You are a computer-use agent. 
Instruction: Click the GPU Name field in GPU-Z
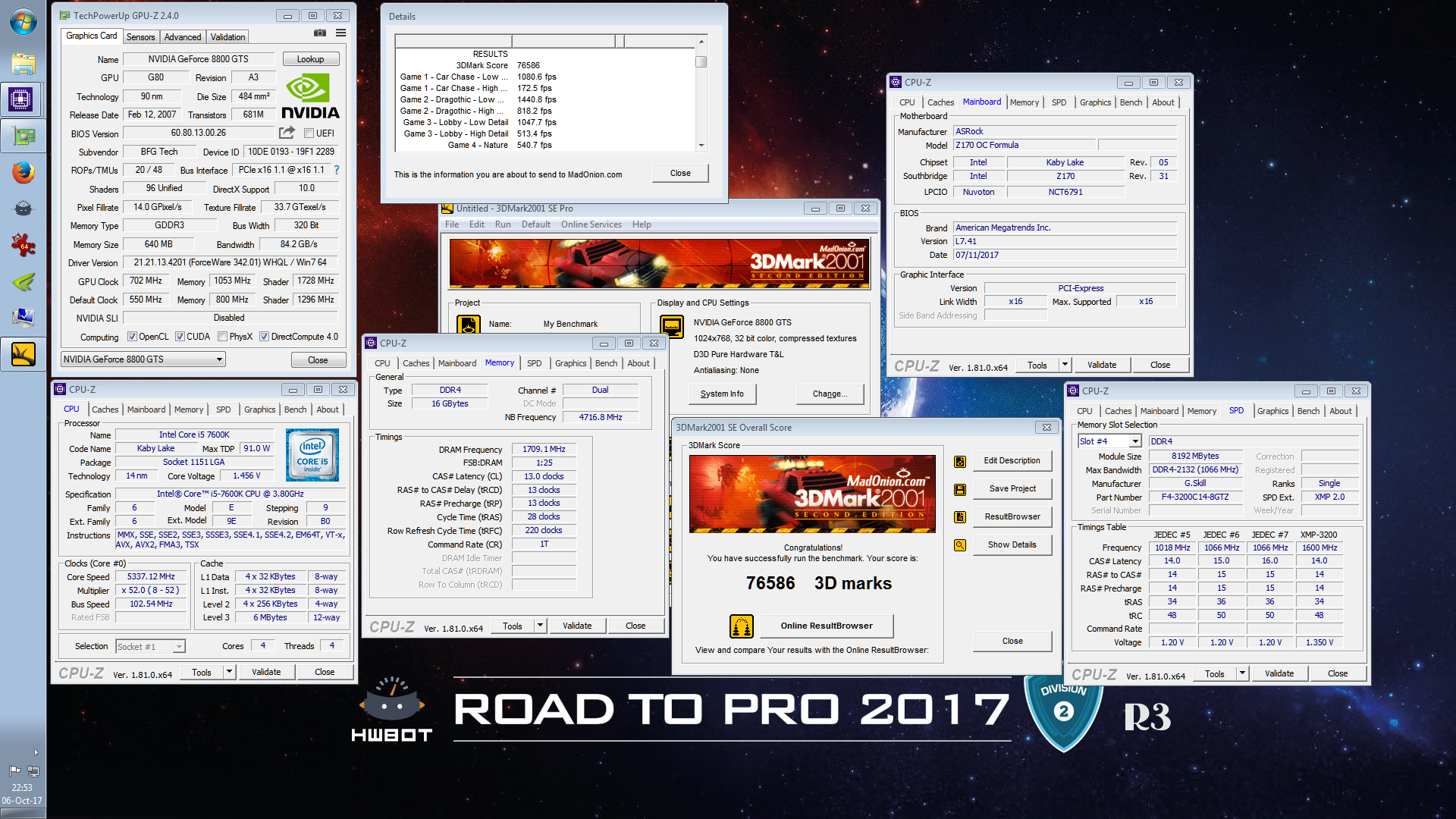tap(199, 59)
